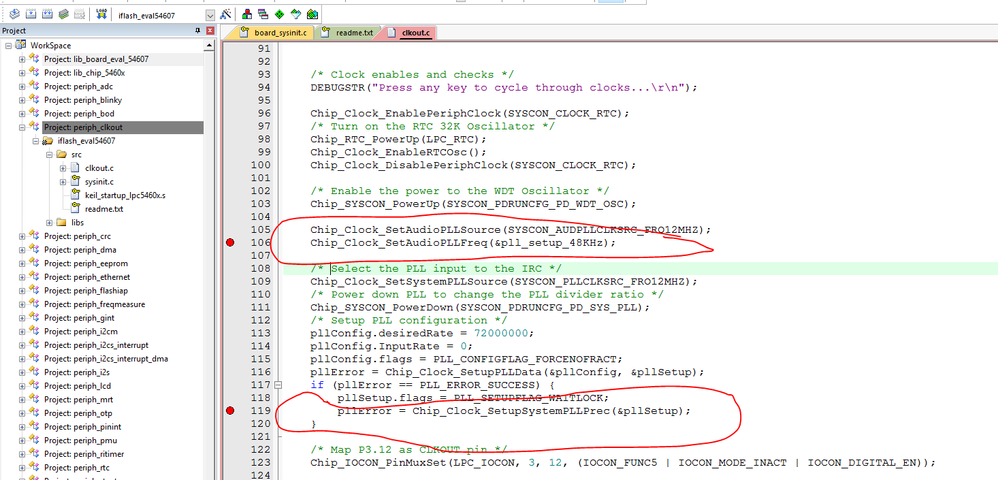The width and height of the screenshot is (998, 480).
Task: Select the clkout.c editor tab
Action: [411, 32]
